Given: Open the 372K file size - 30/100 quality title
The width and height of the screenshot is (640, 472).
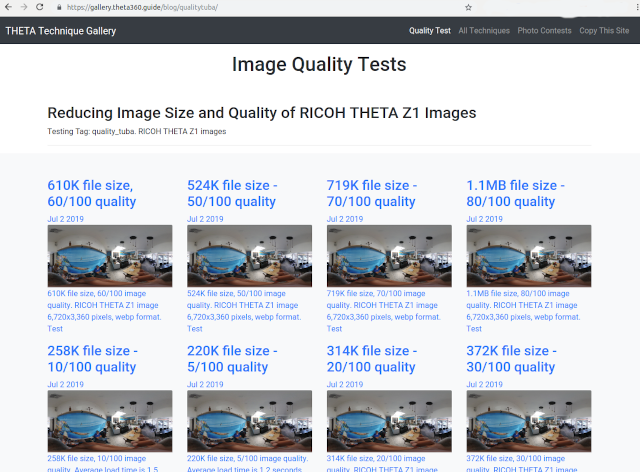Looking at the screenshot, I should click(511, 358).
